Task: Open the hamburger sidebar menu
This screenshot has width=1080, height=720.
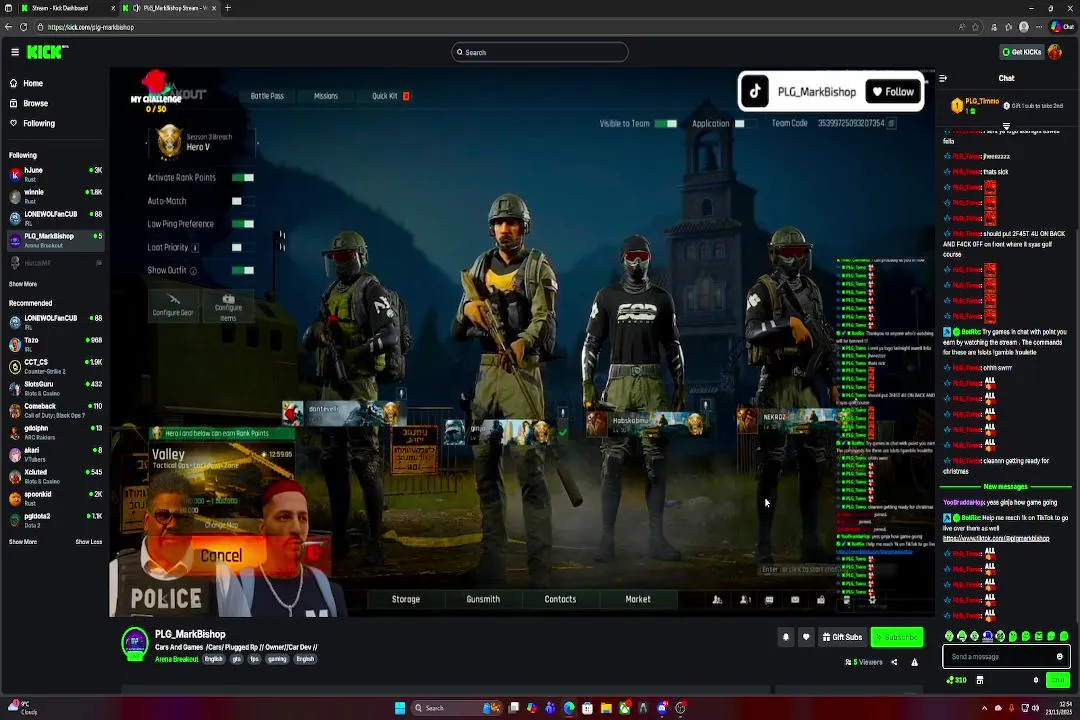Action: [x=15, y=52]
